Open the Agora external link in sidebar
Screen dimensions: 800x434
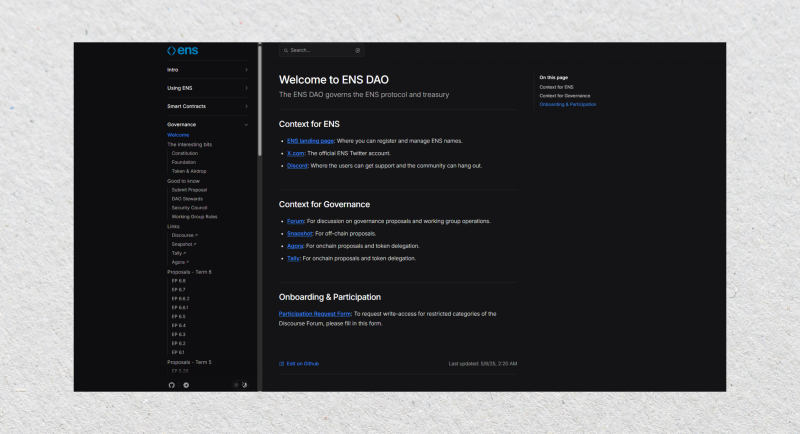coord(180,262)
